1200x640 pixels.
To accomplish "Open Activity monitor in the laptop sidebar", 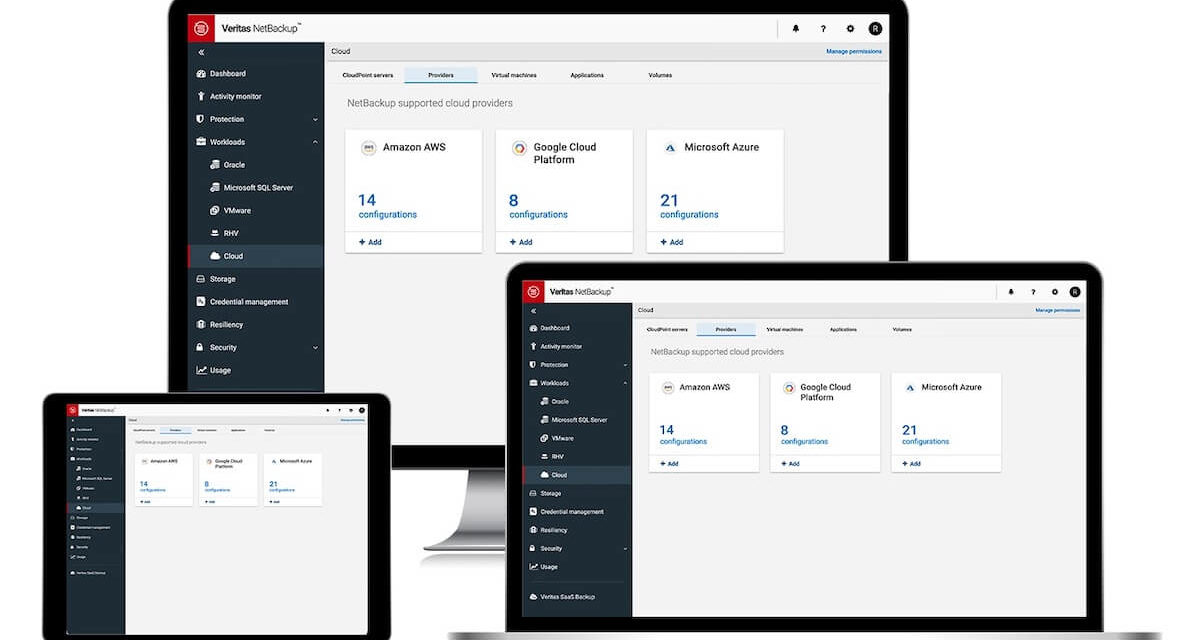I will [x=555, y=346].
